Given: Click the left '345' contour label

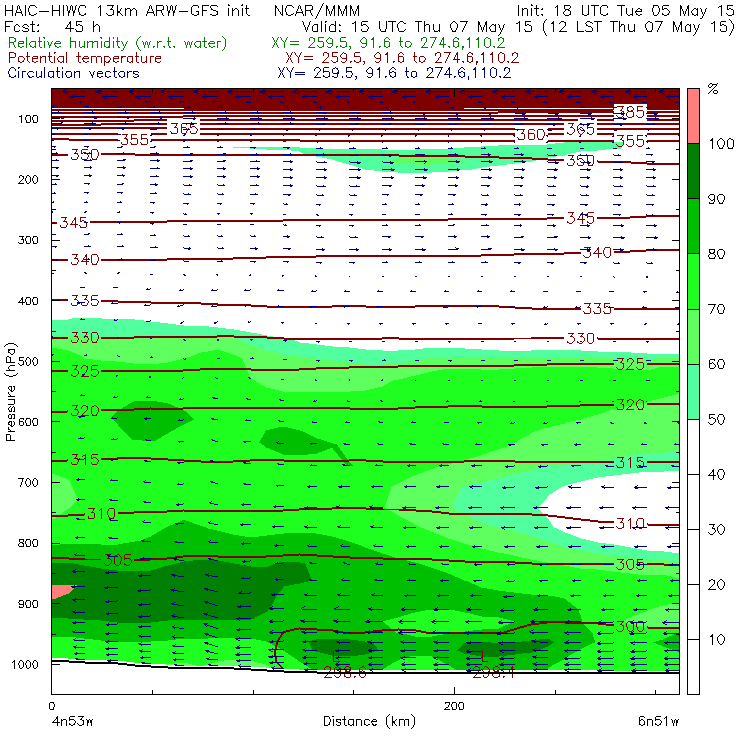Looking at the screenshot, I should pos(73,222).
